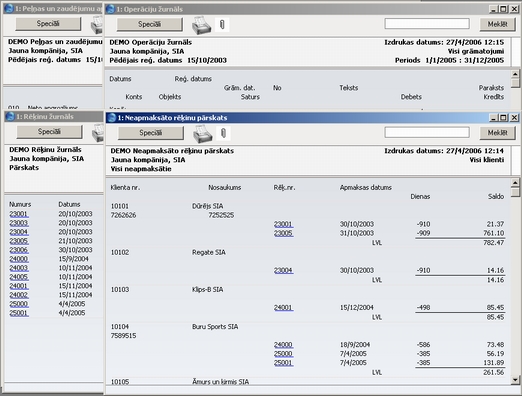Activate the Rēķinu žurnāls title bar
This screenshot has height=396, width=522.
53,117
